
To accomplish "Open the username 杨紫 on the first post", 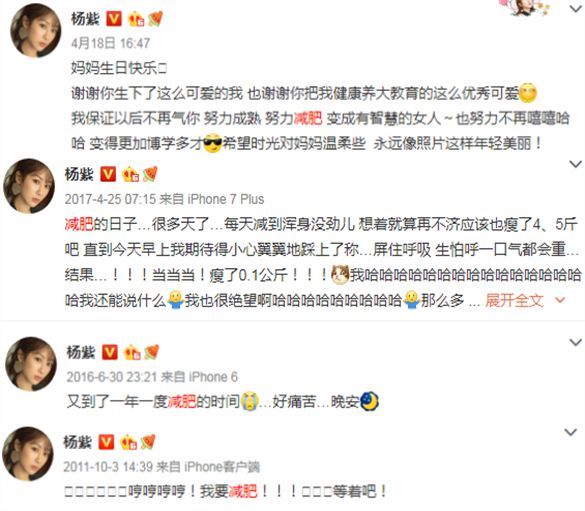I will [85, 19].
